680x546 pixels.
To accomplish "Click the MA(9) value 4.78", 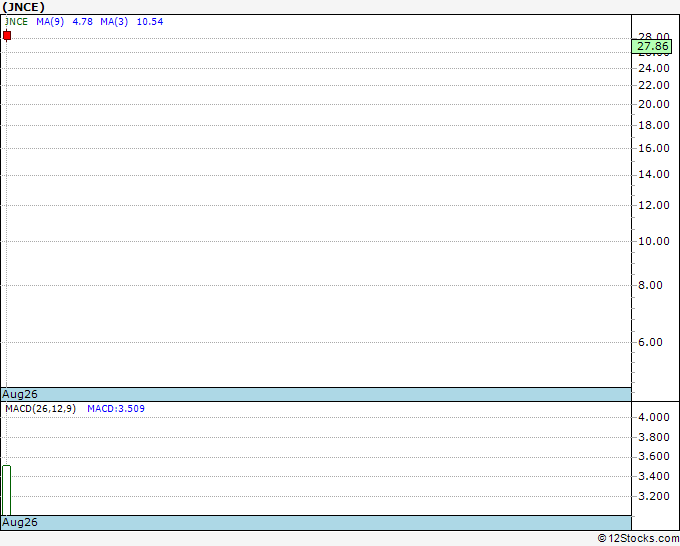I will (x=82, y=22).
